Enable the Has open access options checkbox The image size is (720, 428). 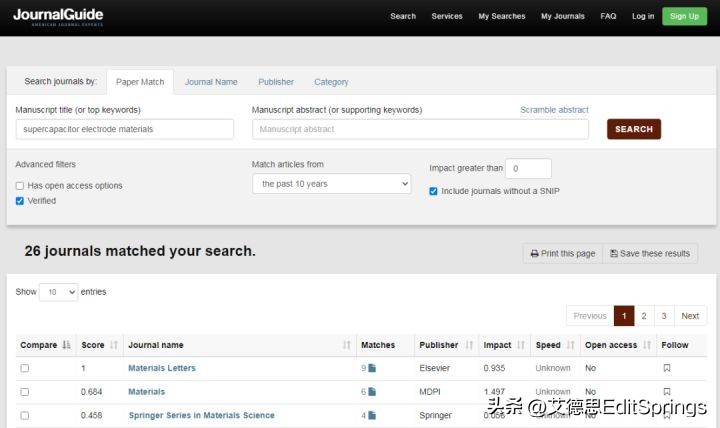[20, 186]
